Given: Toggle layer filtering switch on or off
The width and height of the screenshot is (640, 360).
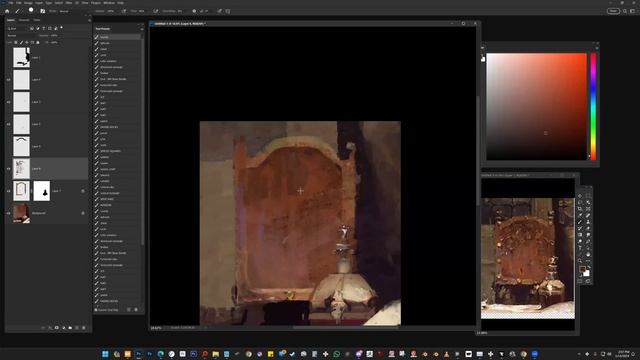Looking at the screenshot, I should [x=61, y=28].
